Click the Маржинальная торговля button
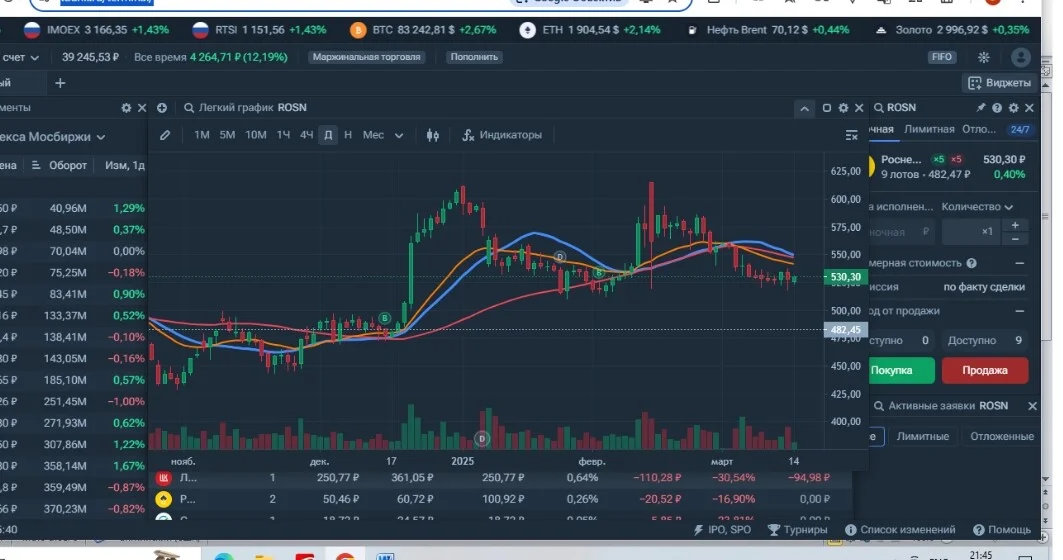The image size is (1063, 560). (367, 57)
